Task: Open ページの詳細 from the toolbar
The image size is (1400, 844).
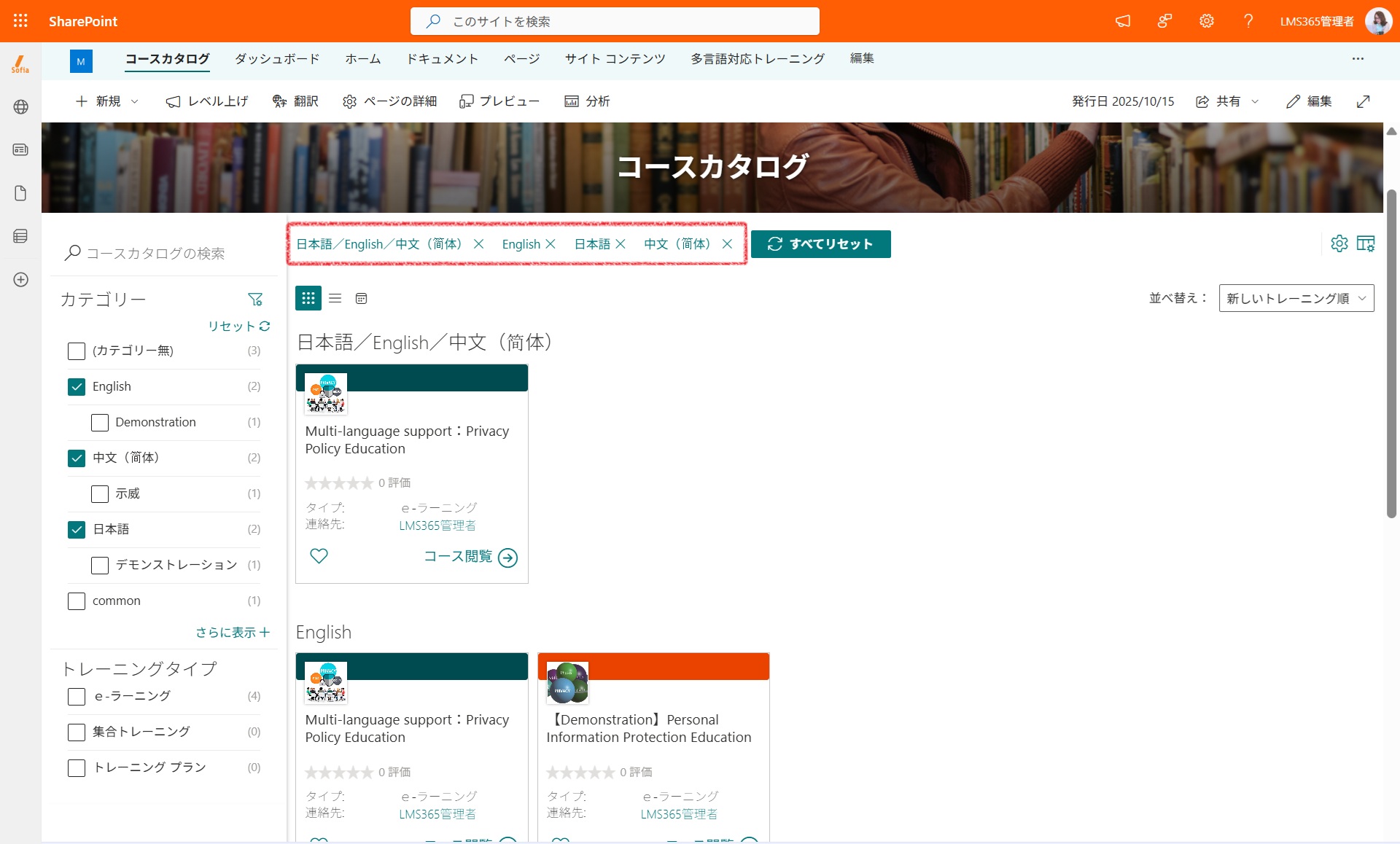Action: coord(389,101)
